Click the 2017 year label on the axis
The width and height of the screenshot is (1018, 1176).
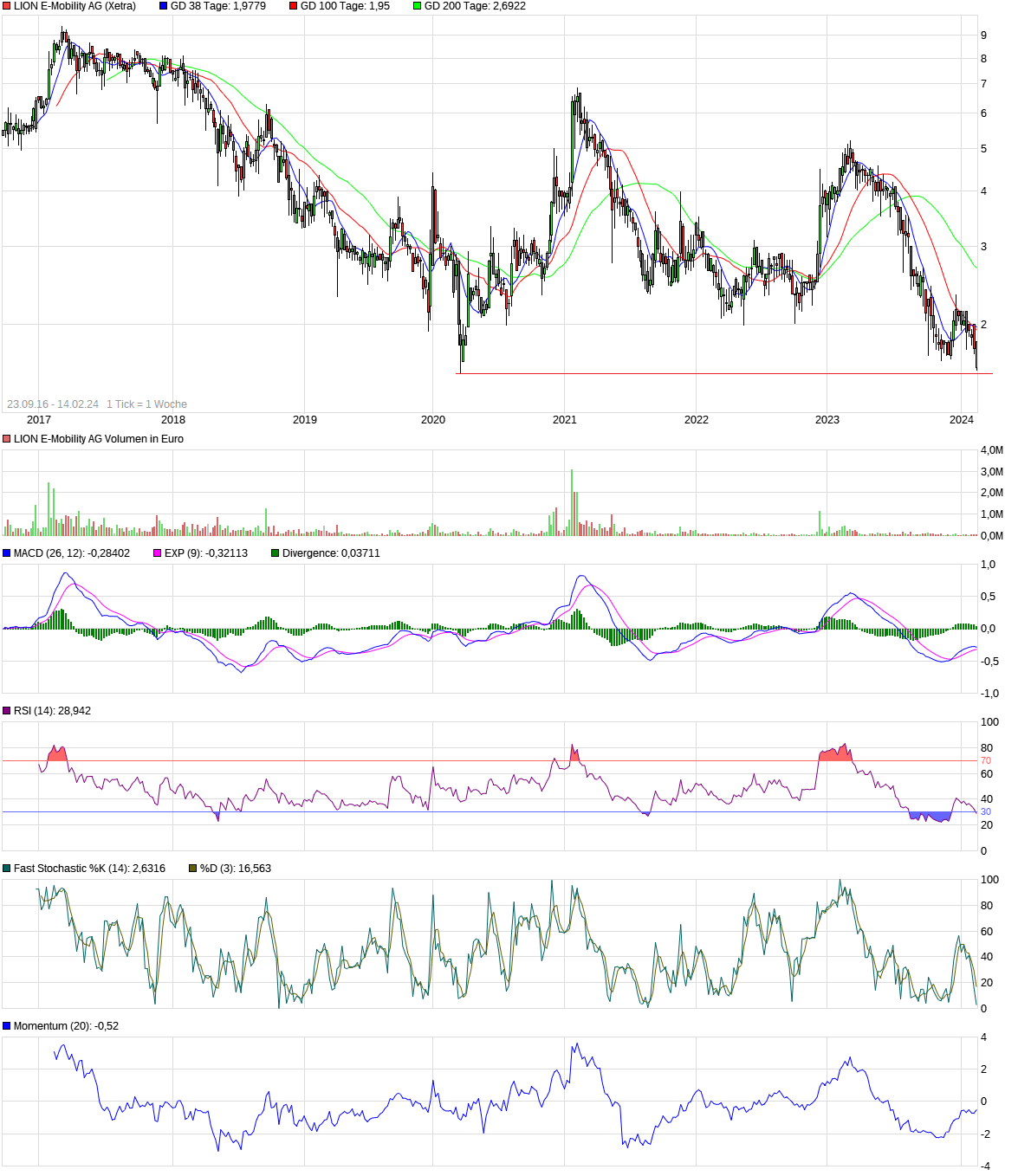(x=39, y=420)
